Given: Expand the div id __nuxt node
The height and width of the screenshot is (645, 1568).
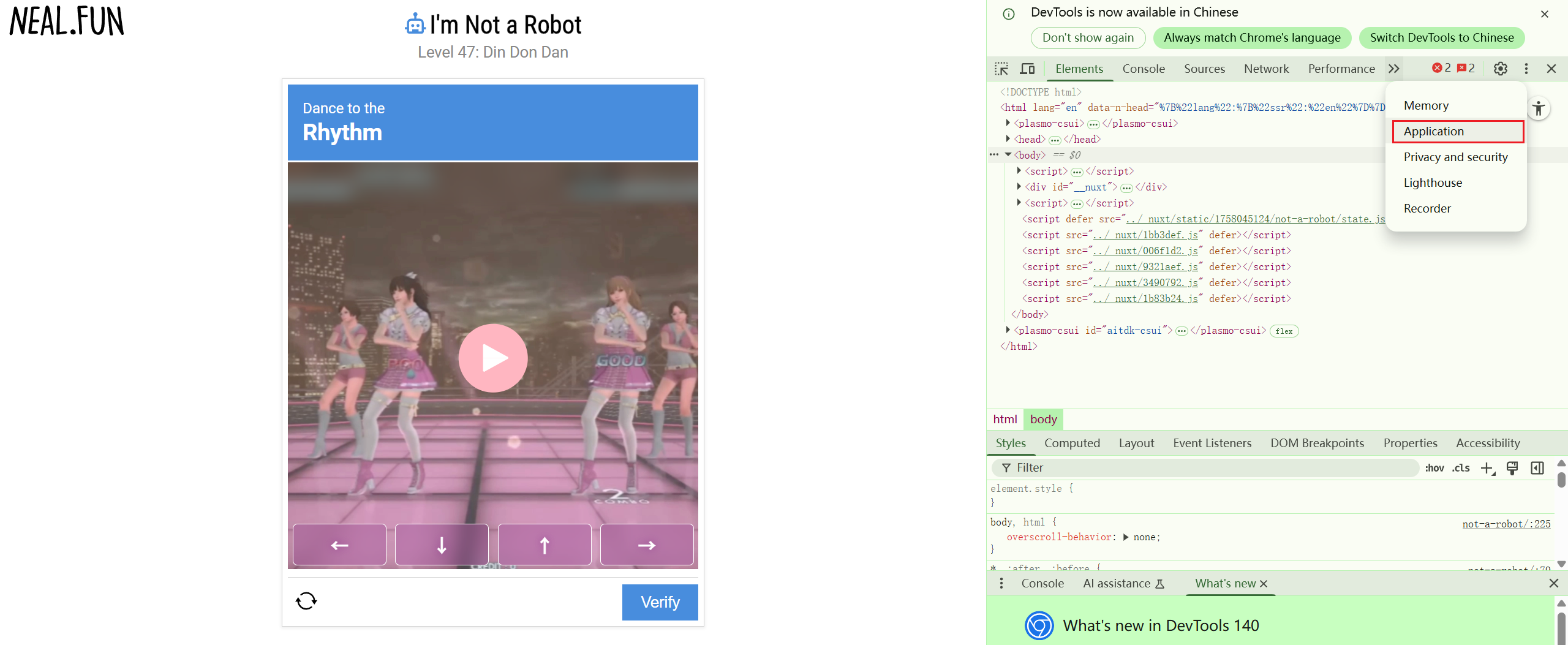Looking at the screenshot, I should click(1019, 187).
